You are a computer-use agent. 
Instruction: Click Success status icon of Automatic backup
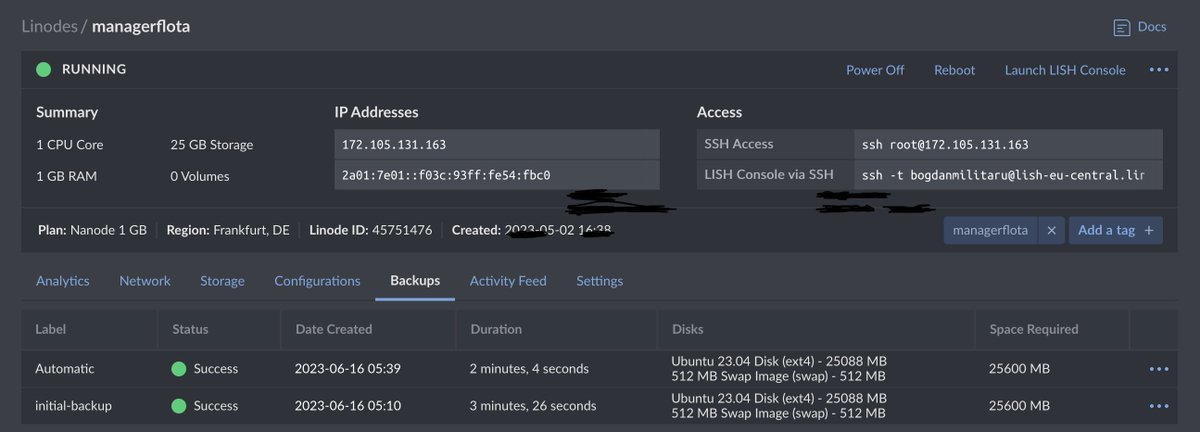click(x=179, y=369)
